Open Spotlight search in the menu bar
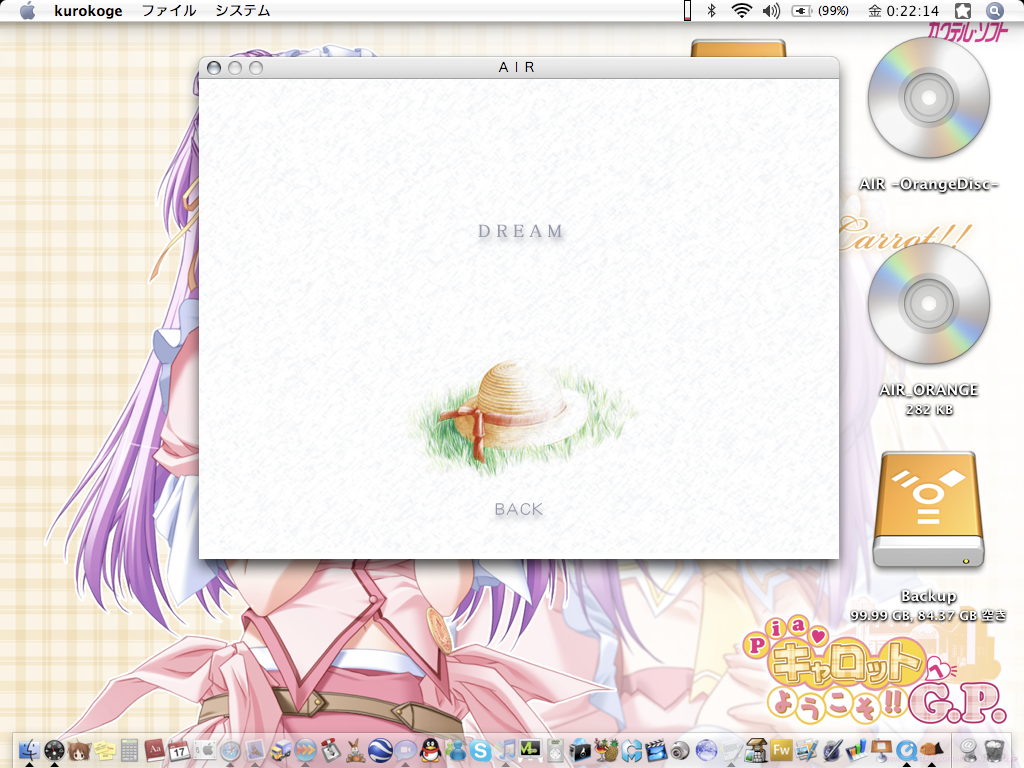The width and height of the screenshot is (1024, 768). (994, 10)
